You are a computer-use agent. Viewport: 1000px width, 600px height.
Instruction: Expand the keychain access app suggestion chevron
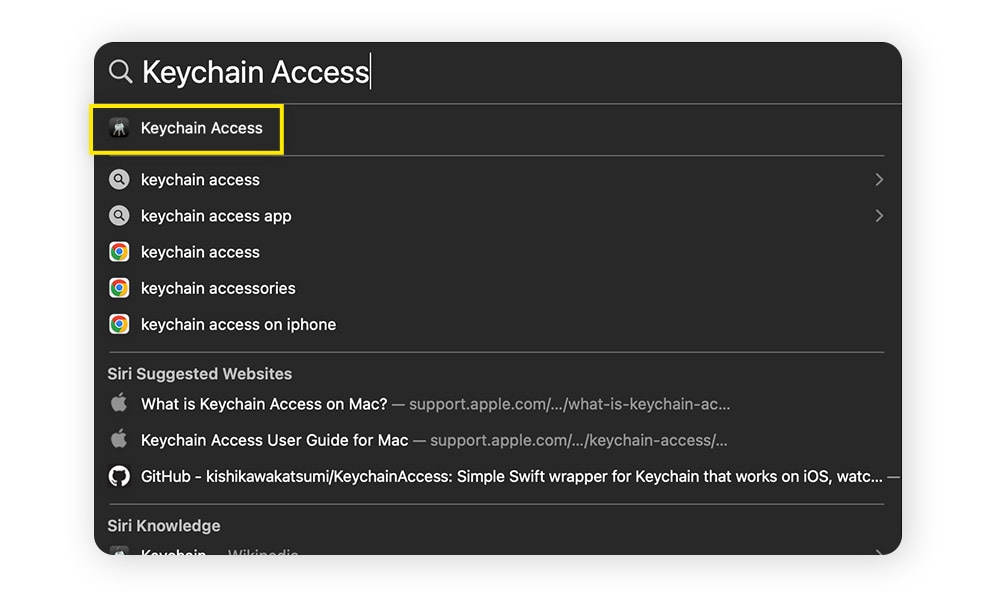click(x=879, y=216)
